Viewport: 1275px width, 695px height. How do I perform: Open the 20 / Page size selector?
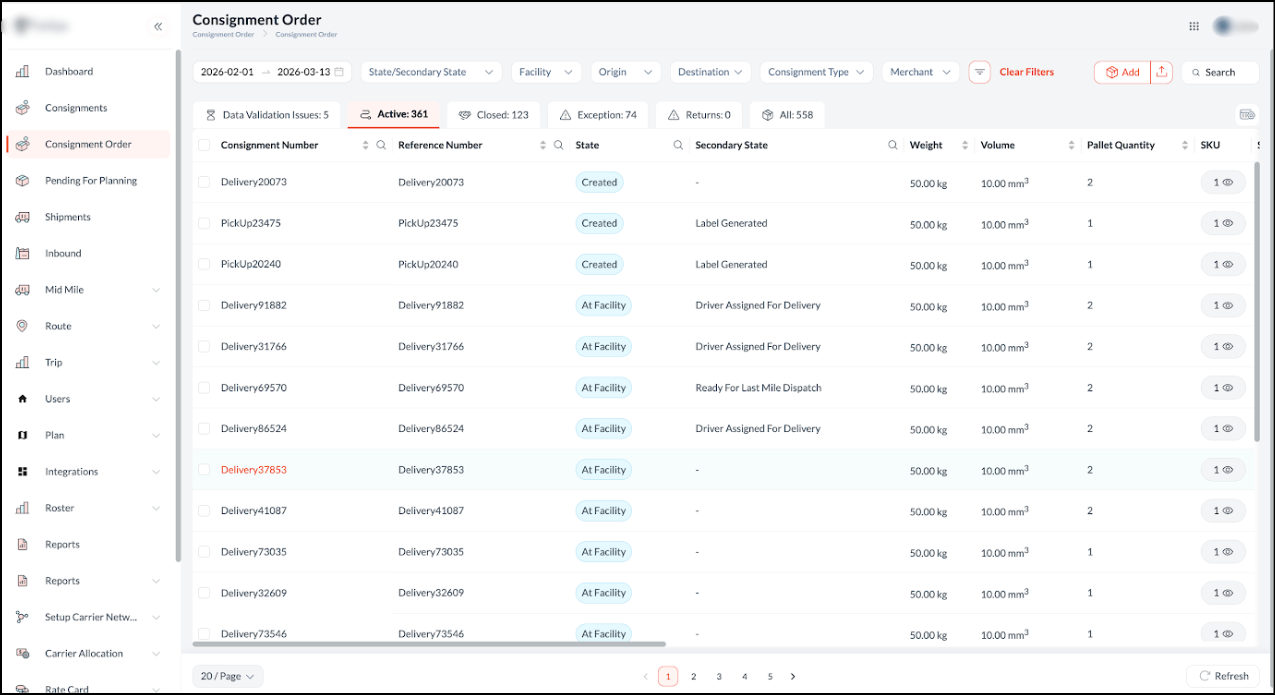point(228,676)
